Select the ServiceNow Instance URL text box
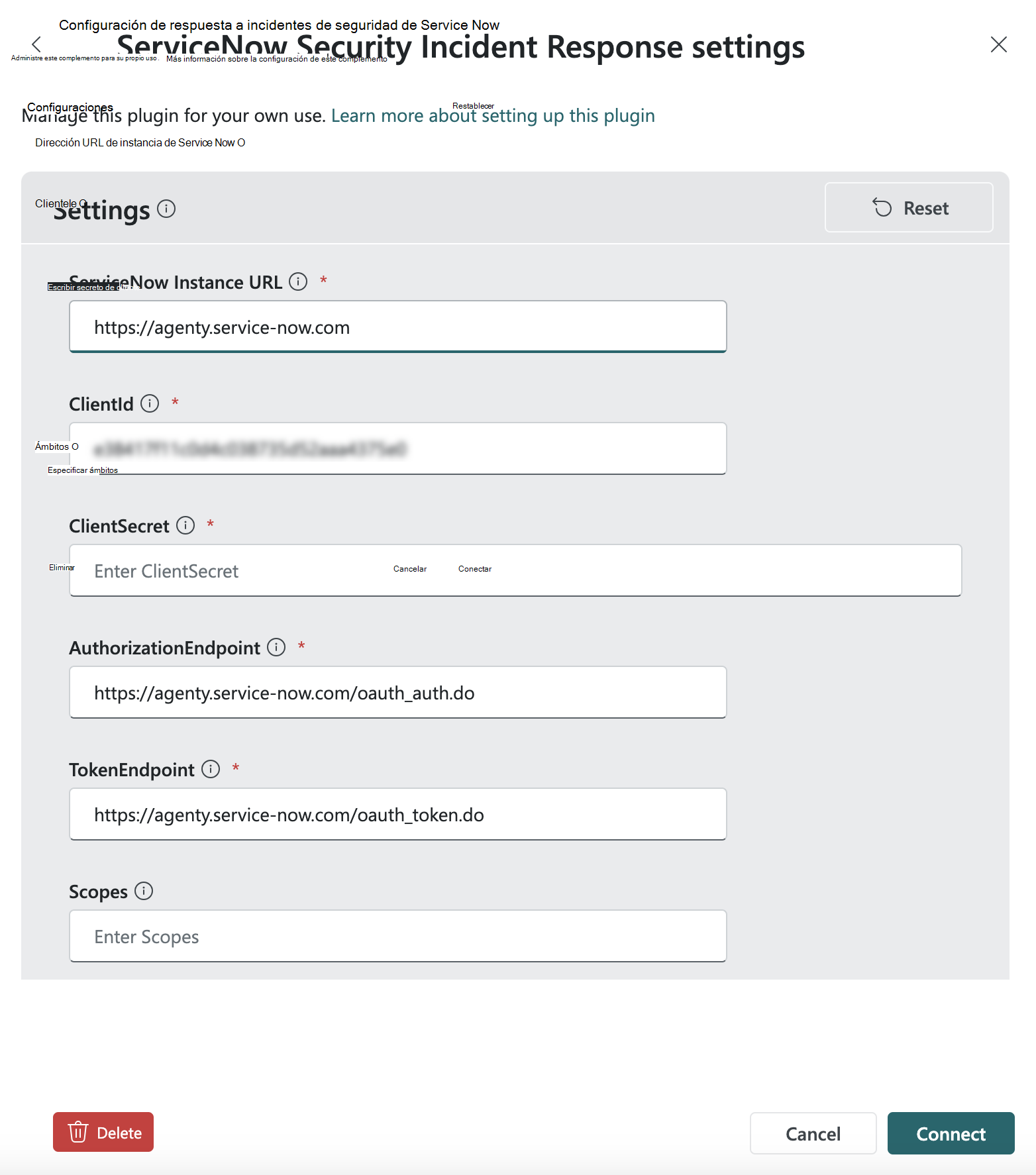Image resolution: width=1036 pixels, height=1175 pixels. pos(397,327)
